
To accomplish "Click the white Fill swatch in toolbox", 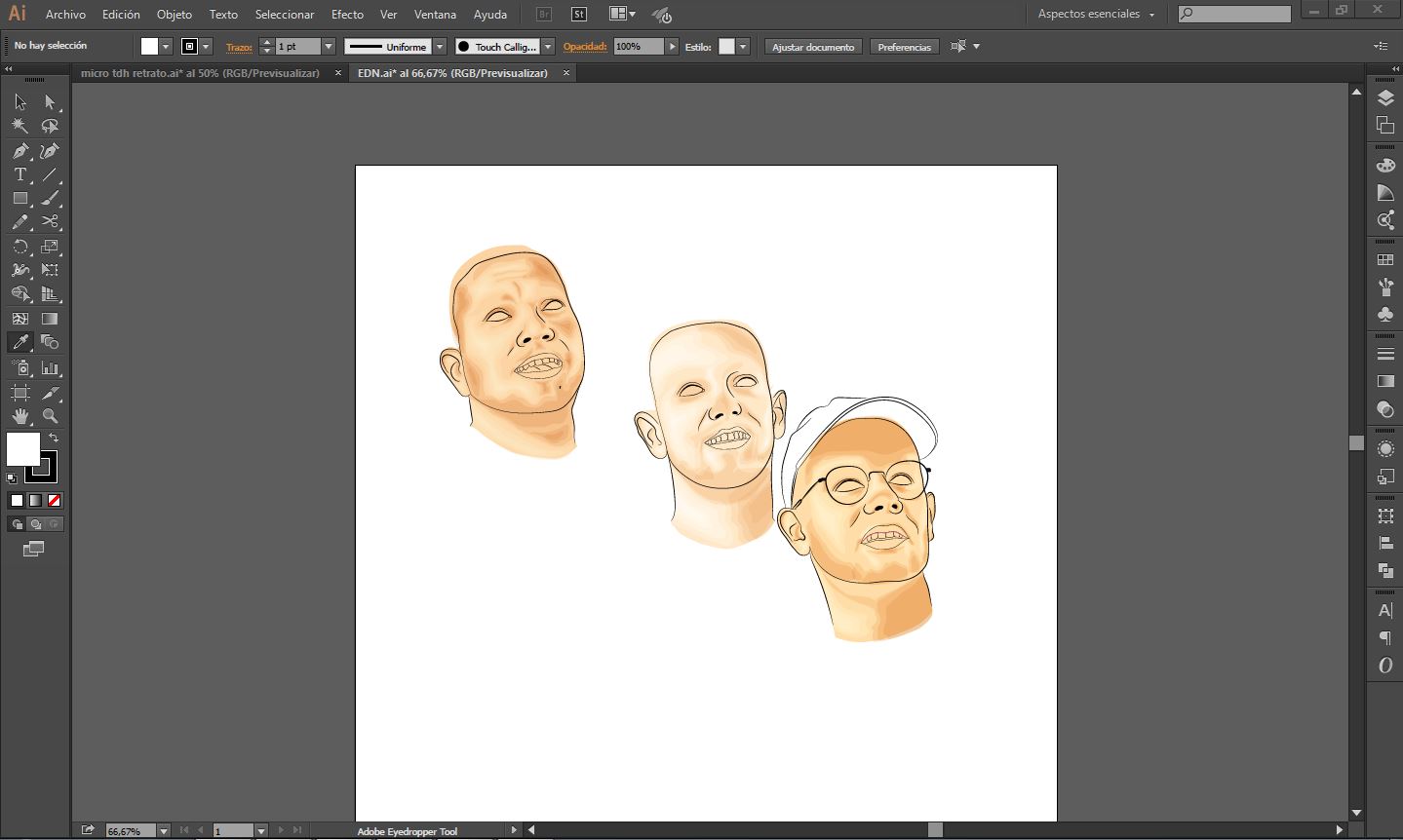I will click(23, 449).
